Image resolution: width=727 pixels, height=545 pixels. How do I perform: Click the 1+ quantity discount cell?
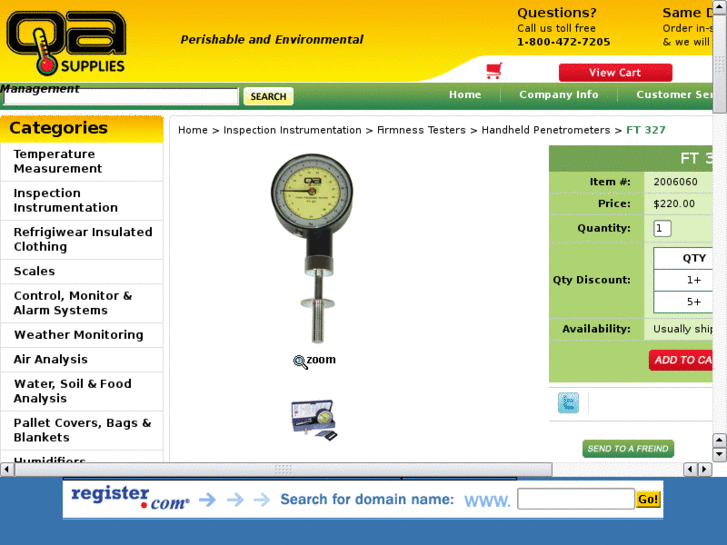click(683, 280)
